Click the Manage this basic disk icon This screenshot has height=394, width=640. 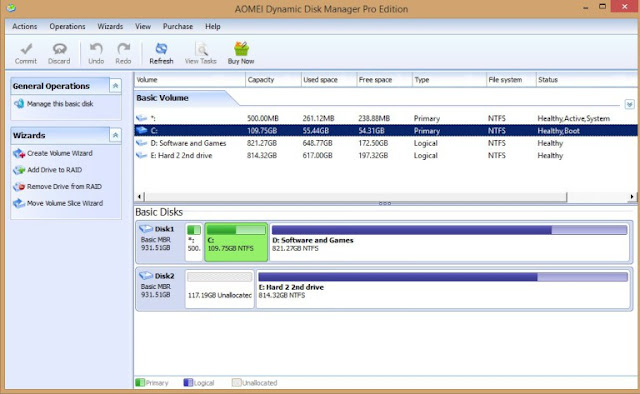19,104
